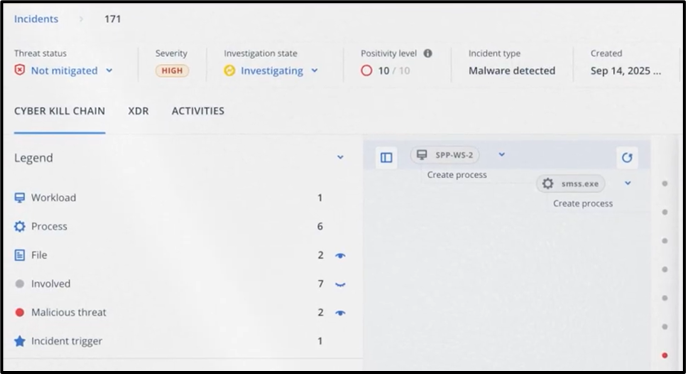Click the gear icon on smss.exe node
686x374 pixels.
pos(548,184)
